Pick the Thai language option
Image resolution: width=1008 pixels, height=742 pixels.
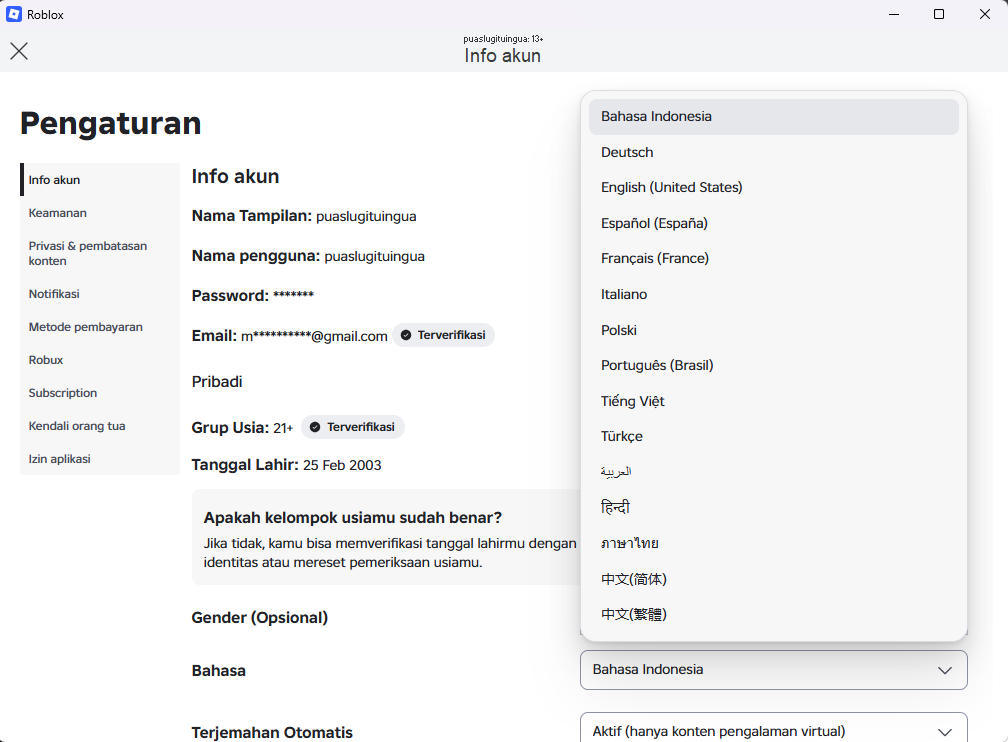point(773,543)
